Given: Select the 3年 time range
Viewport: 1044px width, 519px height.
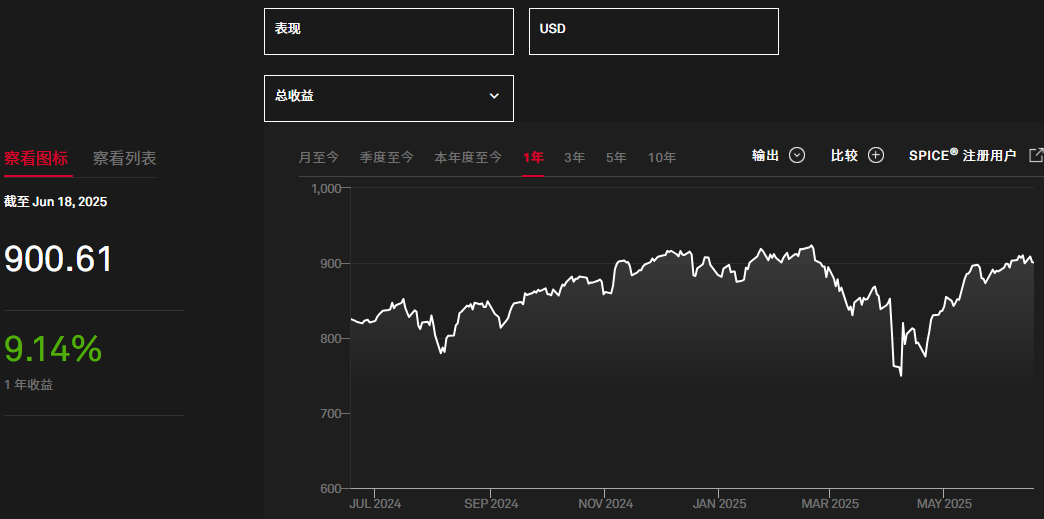Looking at the screenshot, I should pos(575,158).
